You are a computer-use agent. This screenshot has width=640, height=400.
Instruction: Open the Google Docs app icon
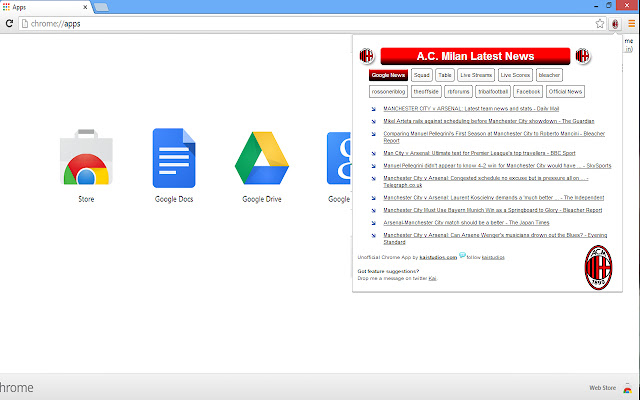click(x=174, y=158)
